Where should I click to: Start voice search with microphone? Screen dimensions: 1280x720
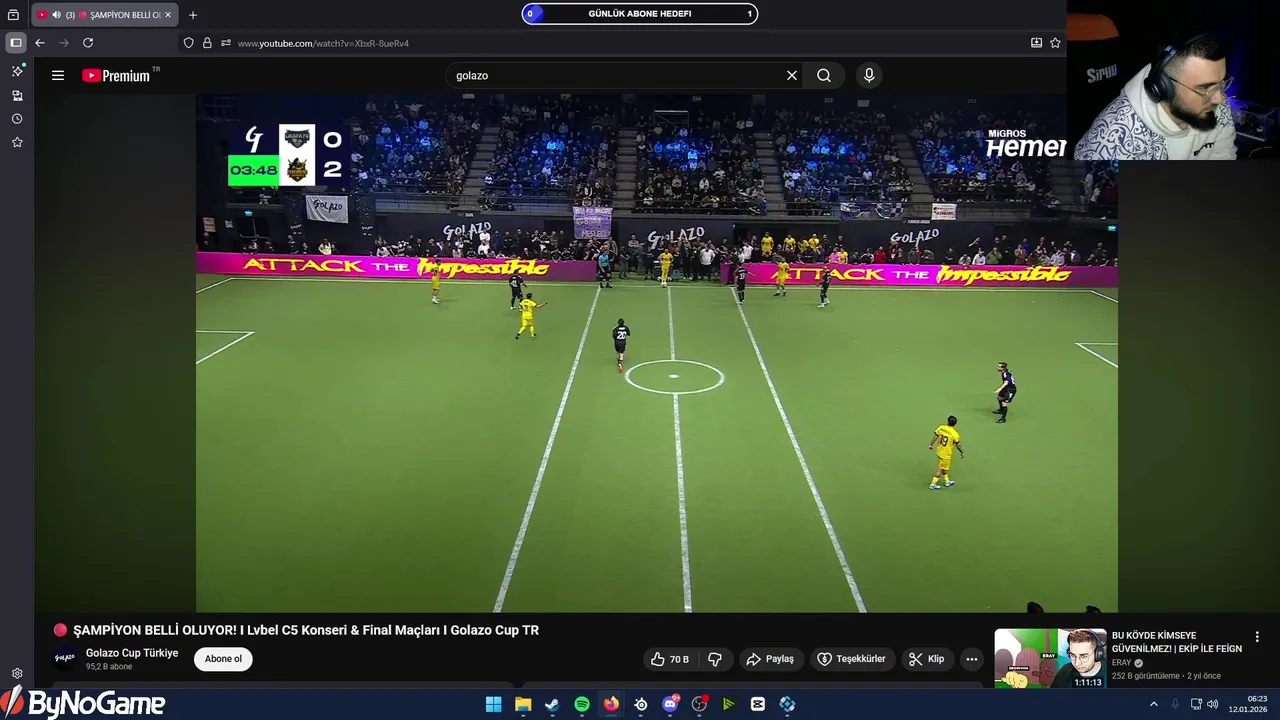click(869, 75)
